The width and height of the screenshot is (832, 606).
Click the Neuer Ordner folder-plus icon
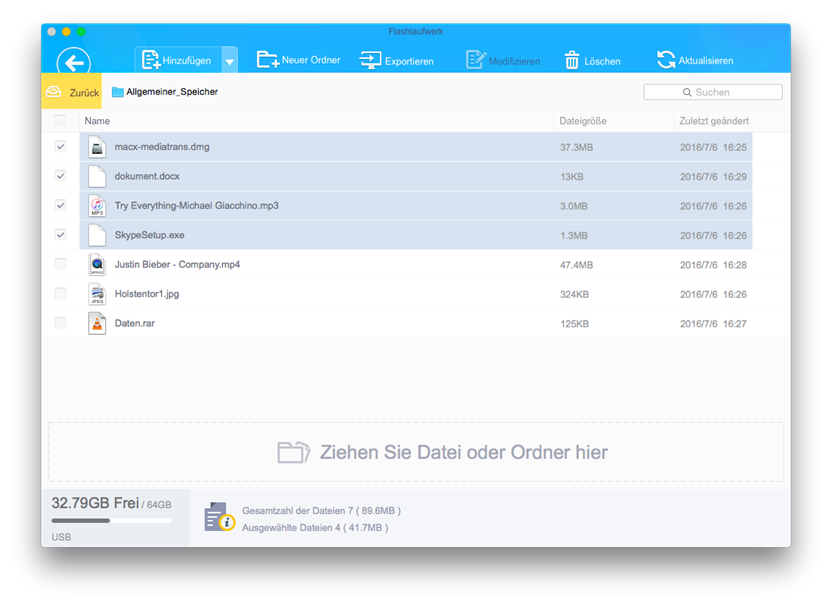[267, 59]
